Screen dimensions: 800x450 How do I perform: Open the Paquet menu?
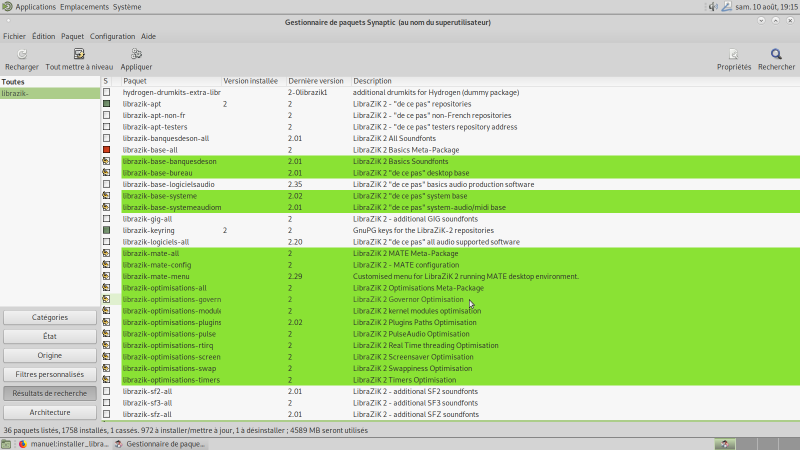pos(72,36)
